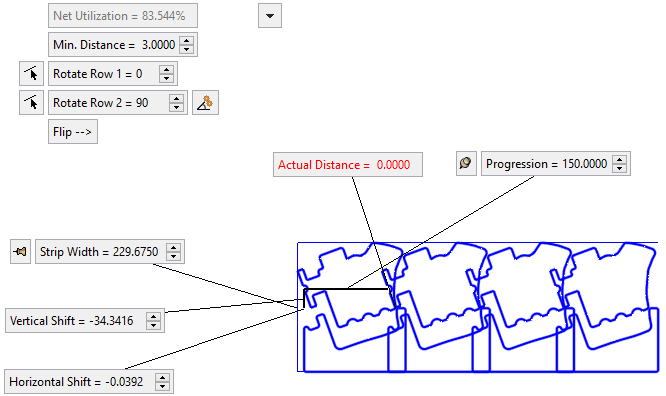Open the dropdown arrow next to Net Utilization

(270, 16)
